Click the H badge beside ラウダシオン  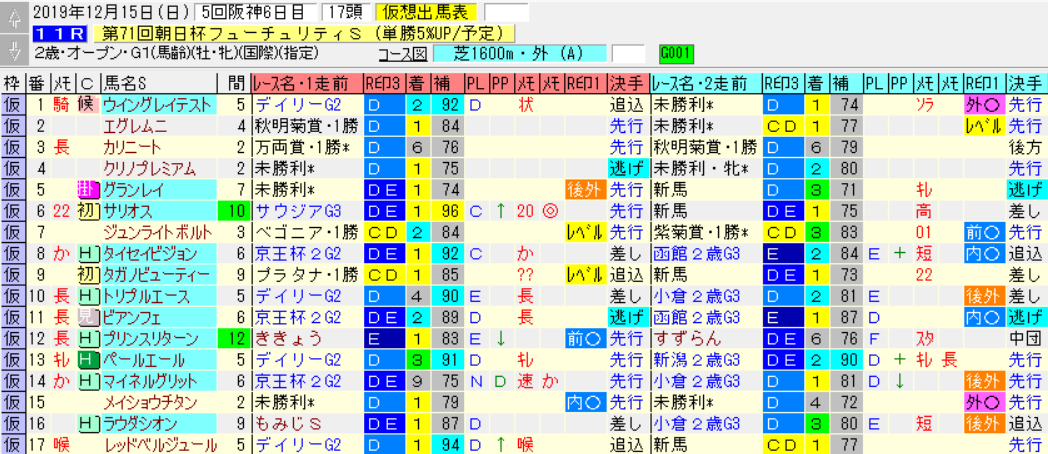(x=88, y=423)
